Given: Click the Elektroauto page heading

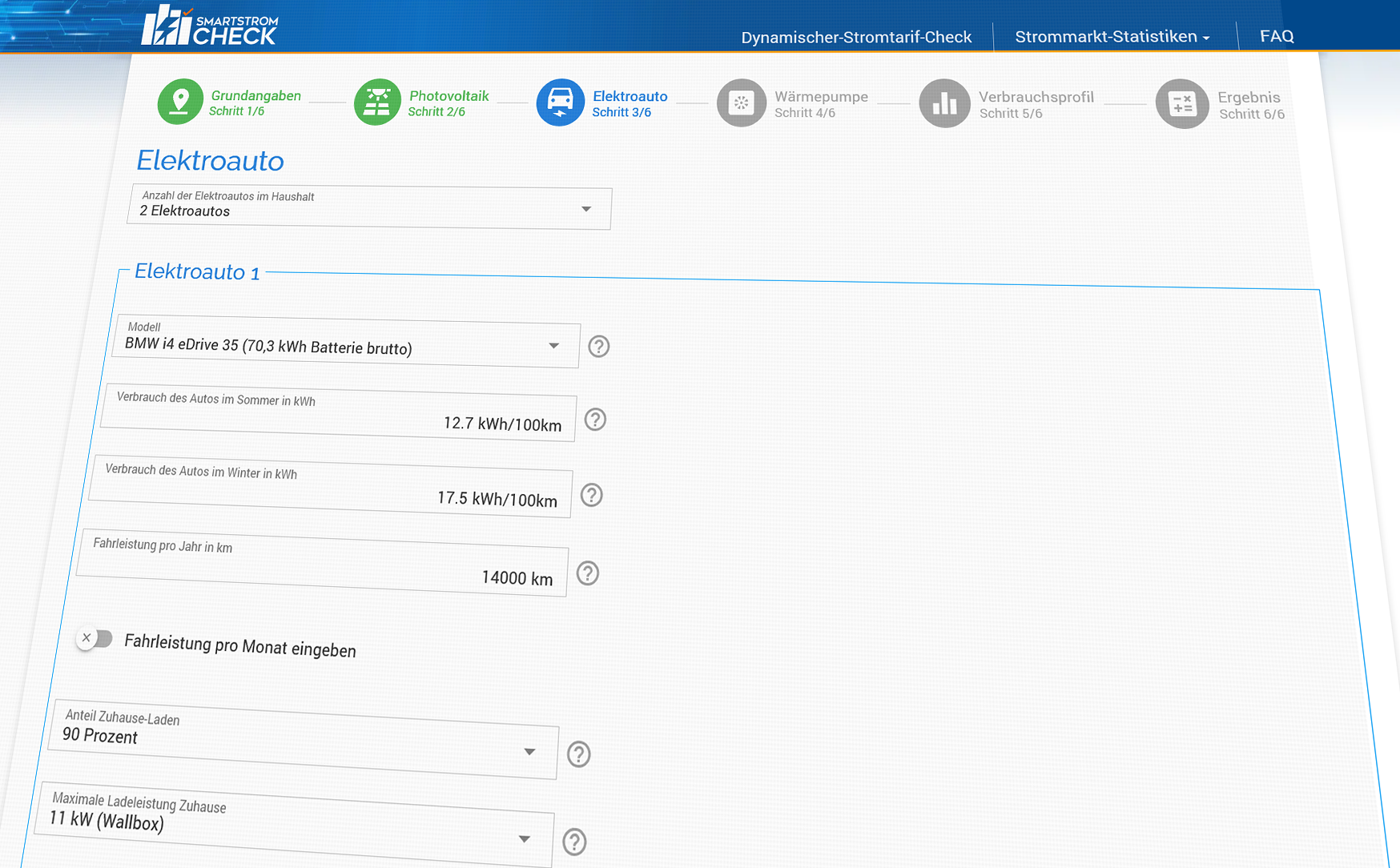Looking at the screenshot, I should pos(210,161).
